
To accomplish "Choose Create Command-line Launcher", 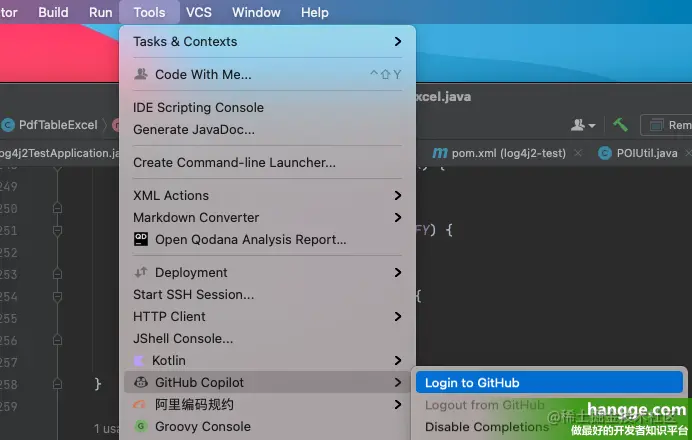I will 267,162.
